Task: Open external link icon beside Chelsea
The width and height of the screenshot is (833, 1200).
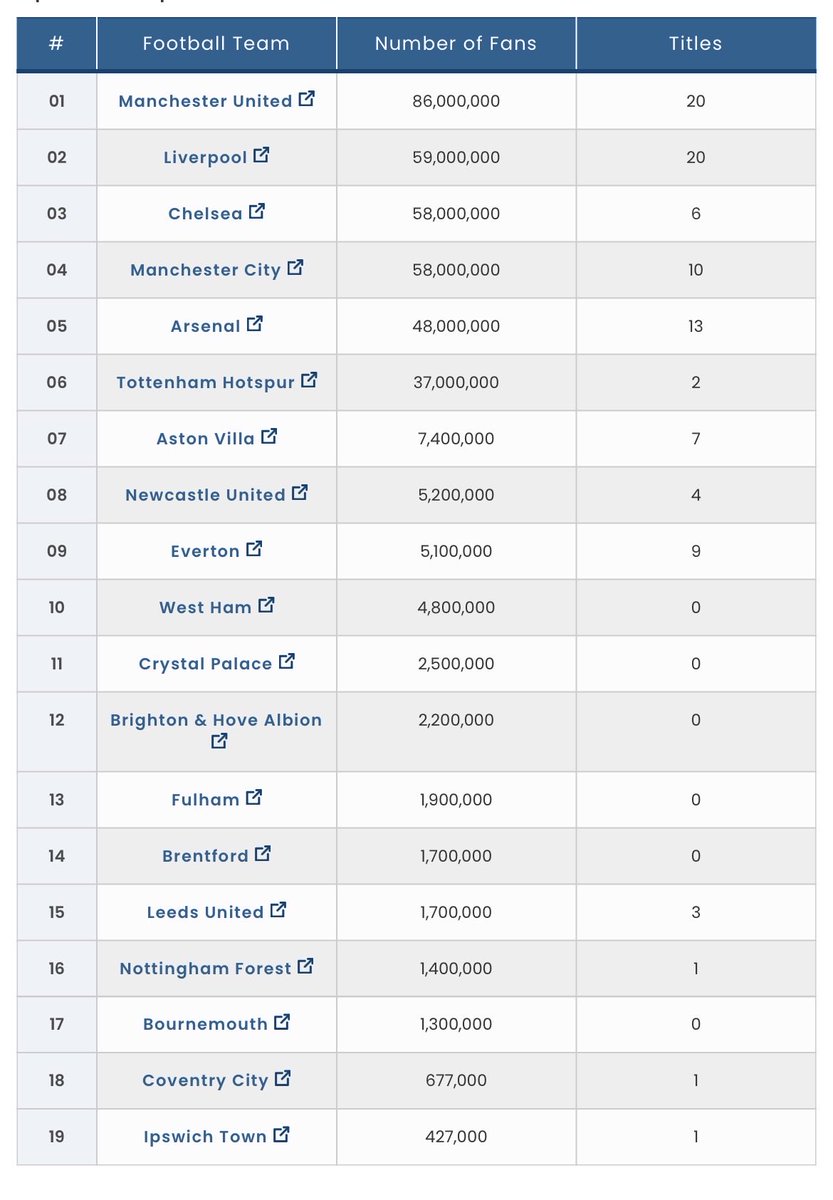Action: tap(257, 211)
